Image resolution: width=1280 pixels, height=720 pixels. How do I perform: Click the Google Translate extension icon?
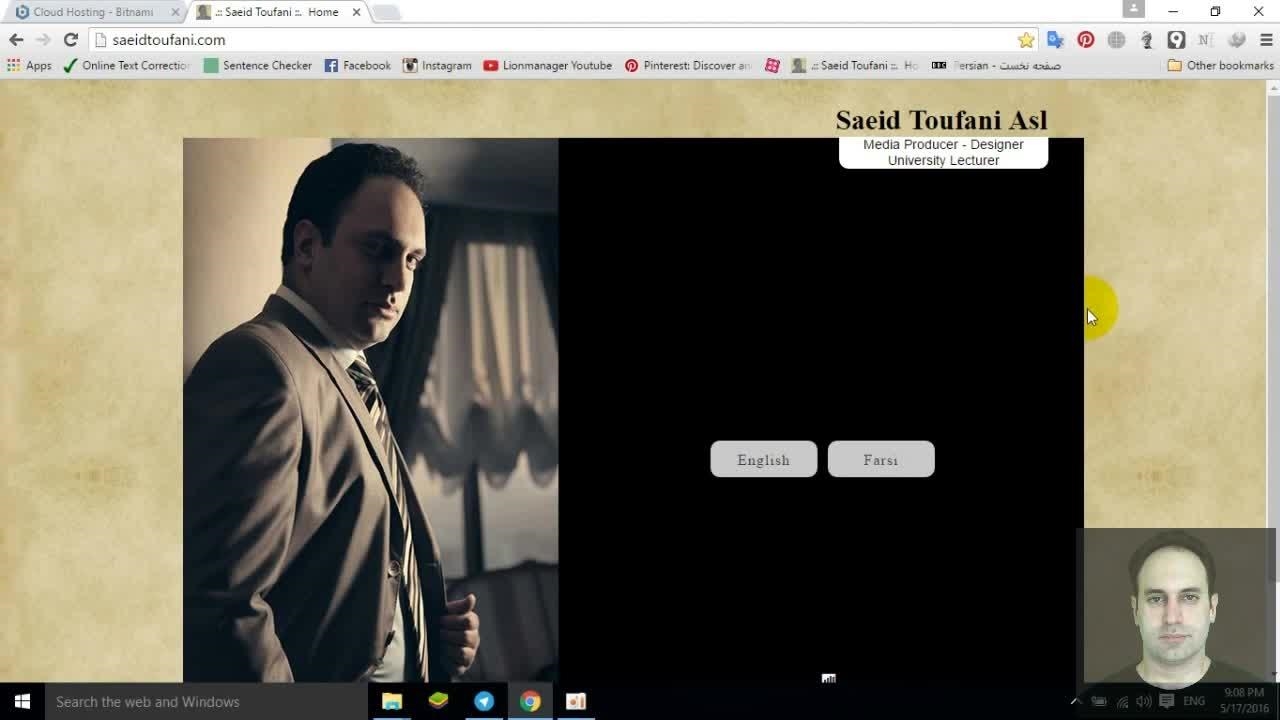pyautogui.click(x=1055, y=40)
